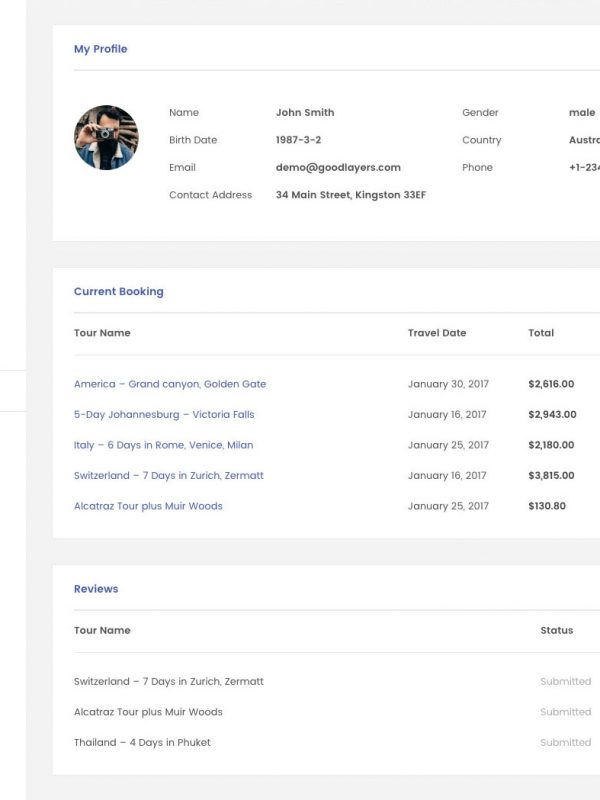The image size is (600, 800).
Task: Select Italy – 6 Days in Rome booking link
Action: tap(163, 445)
